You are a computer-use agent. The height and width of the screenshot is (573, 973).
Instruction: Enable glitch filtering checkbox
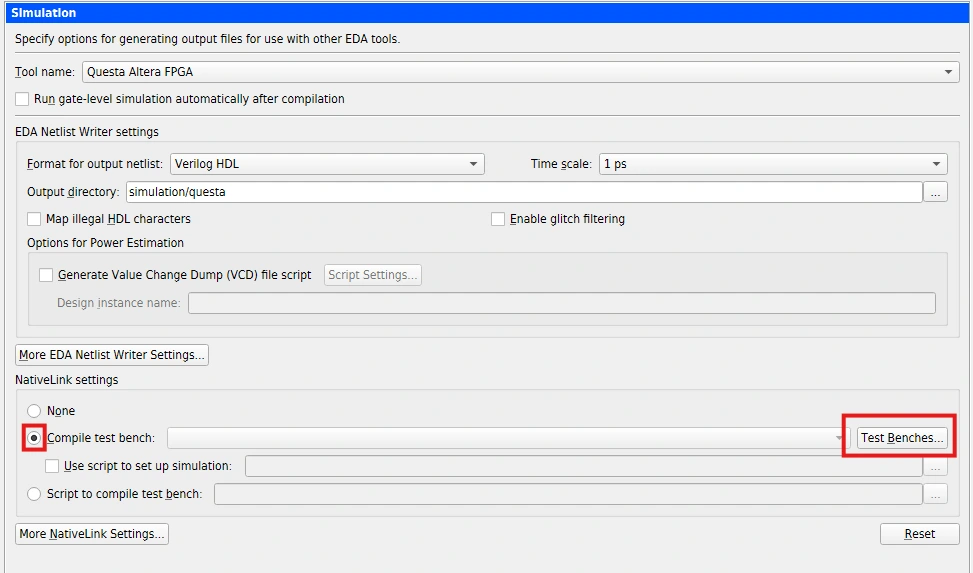498,219
